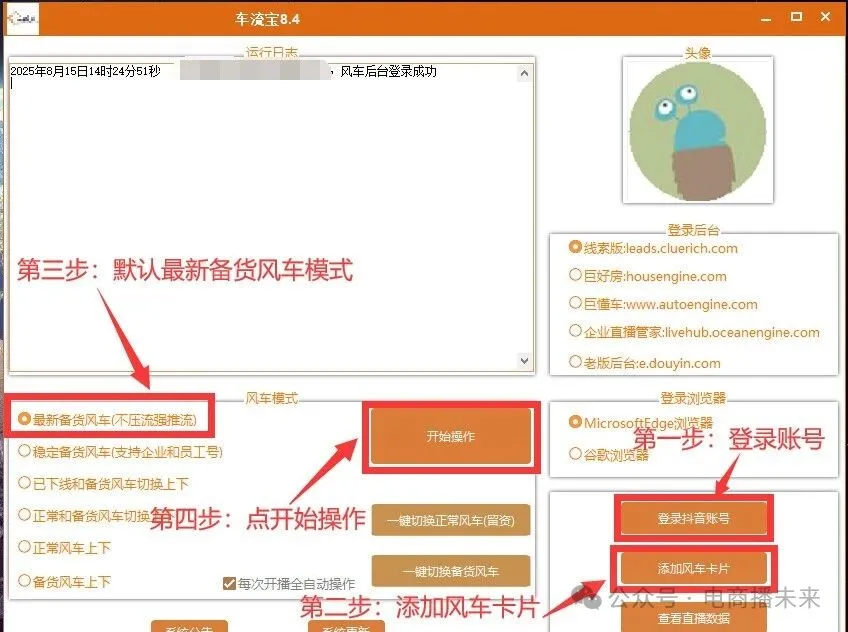Click 一键切换备货风车 button
This screenshot has height=632, width=848.
[x=450, y=571]
